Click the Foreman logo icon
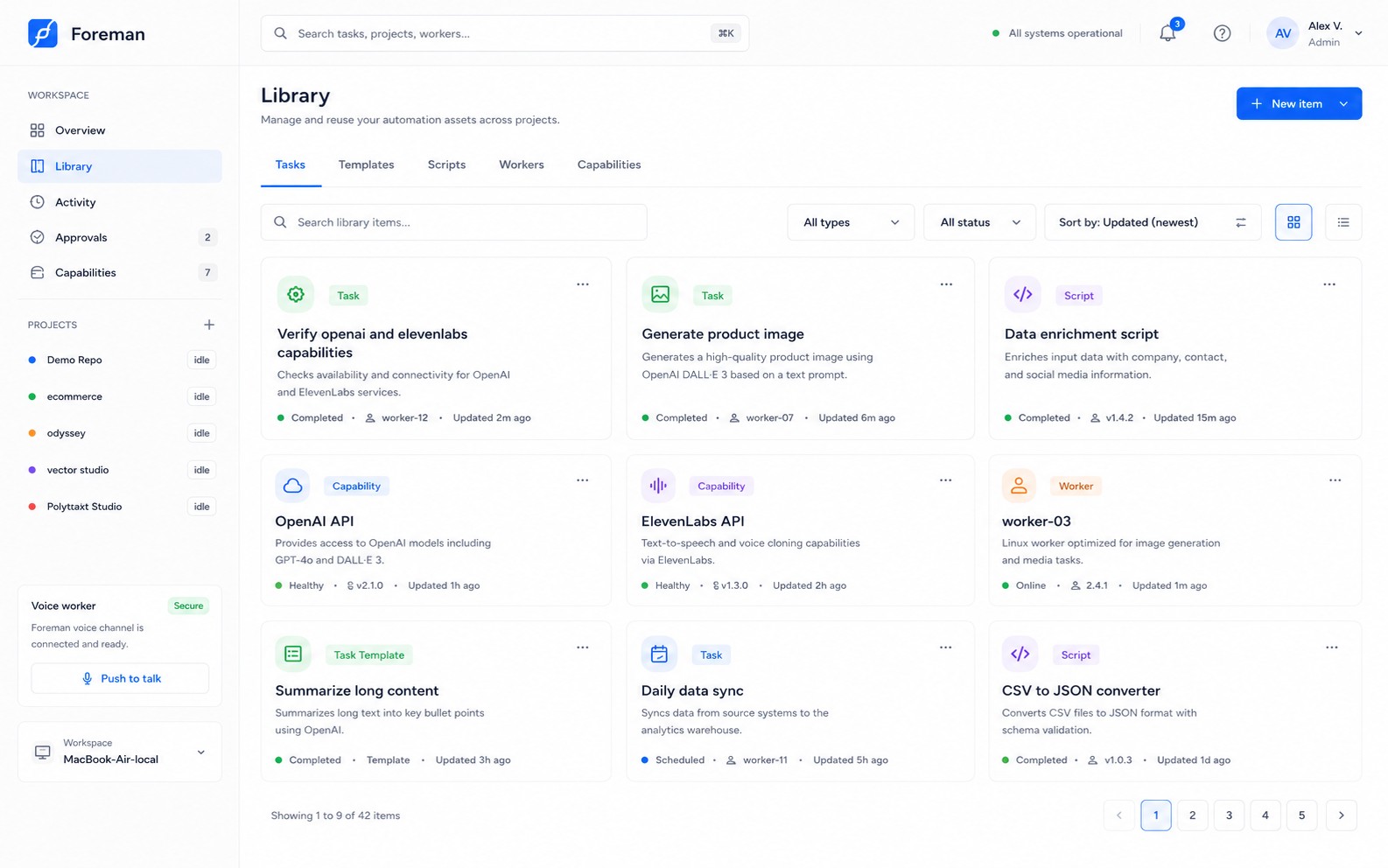The width and height of the screenshot is (1388, 868). (42, 33)
